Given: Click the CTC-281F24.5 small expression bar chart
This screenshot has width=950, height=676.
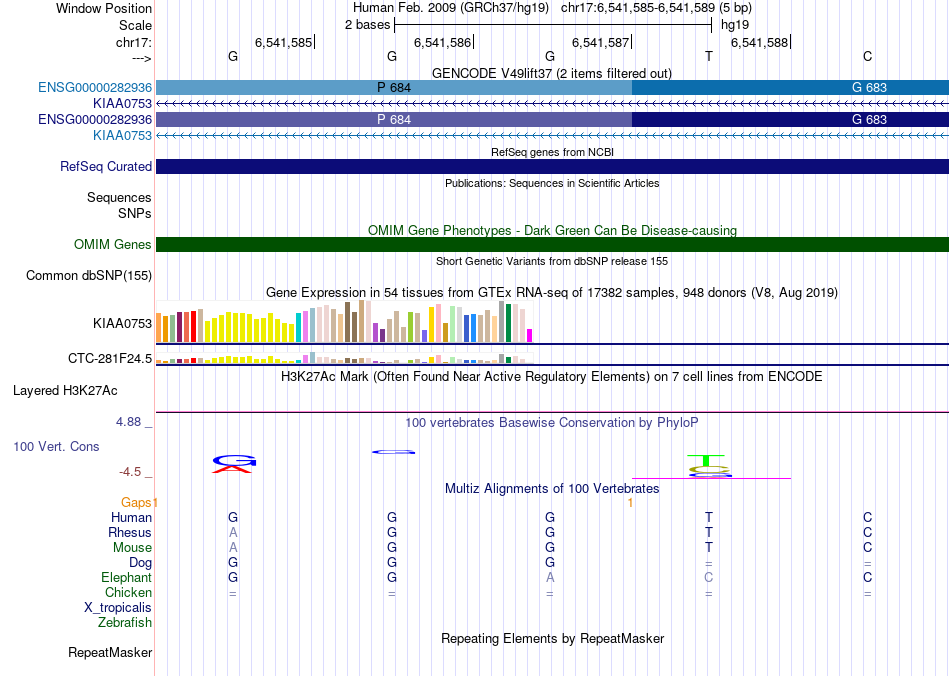Looking at the screenshot, I should 344,358.
